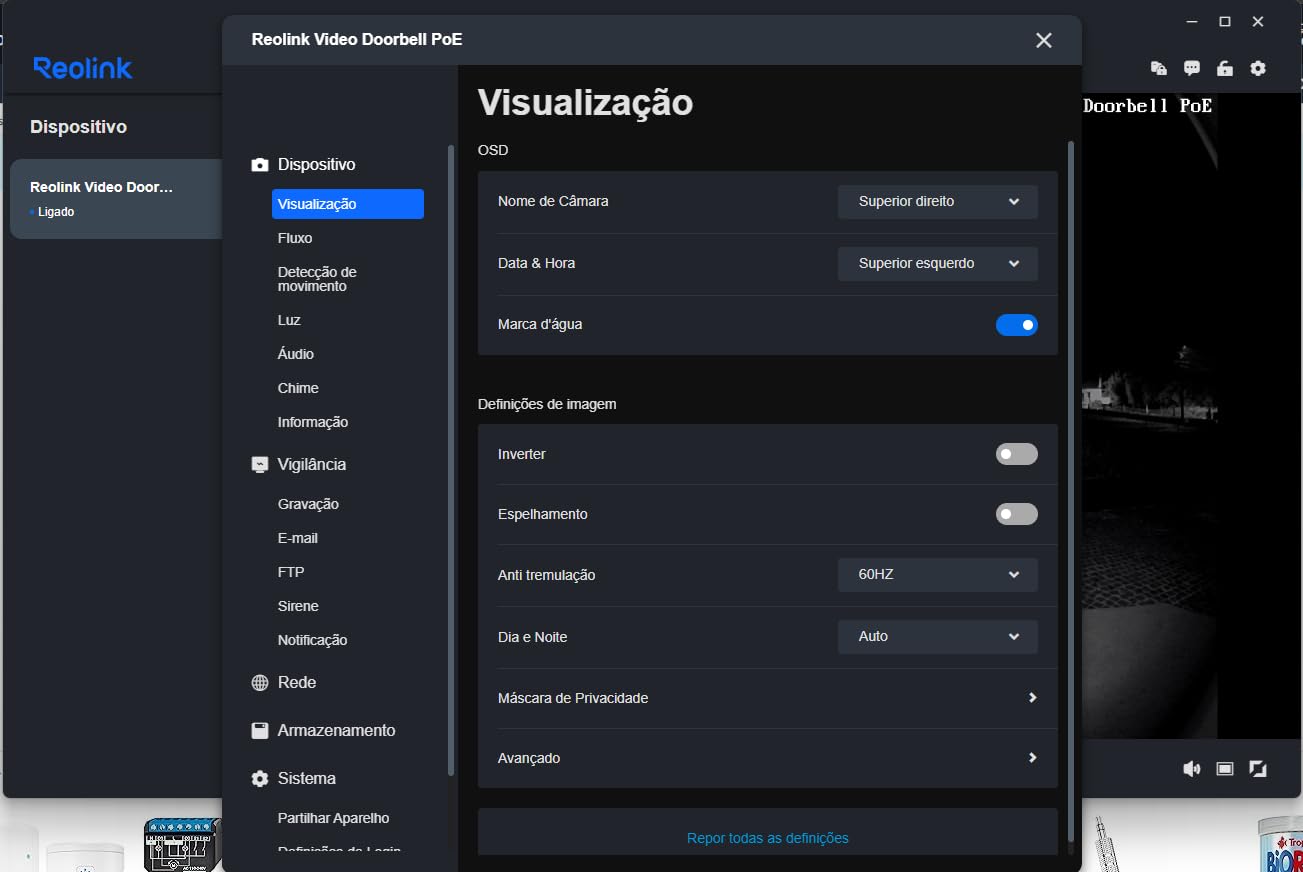Expand the Avançado settings arrow
Screen dimensions: 1303x872
click(1033, 758)
